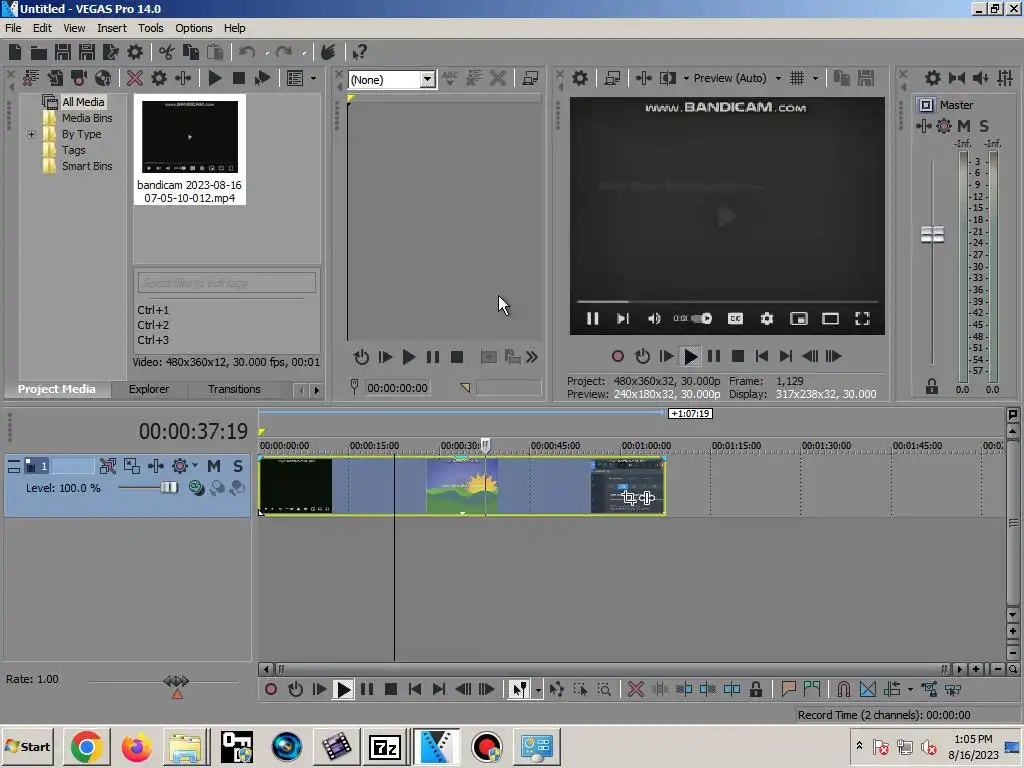Screen dimensions: 1024x768
Task: Click the Copy icon in main toolbar
Action: [191, 52]
